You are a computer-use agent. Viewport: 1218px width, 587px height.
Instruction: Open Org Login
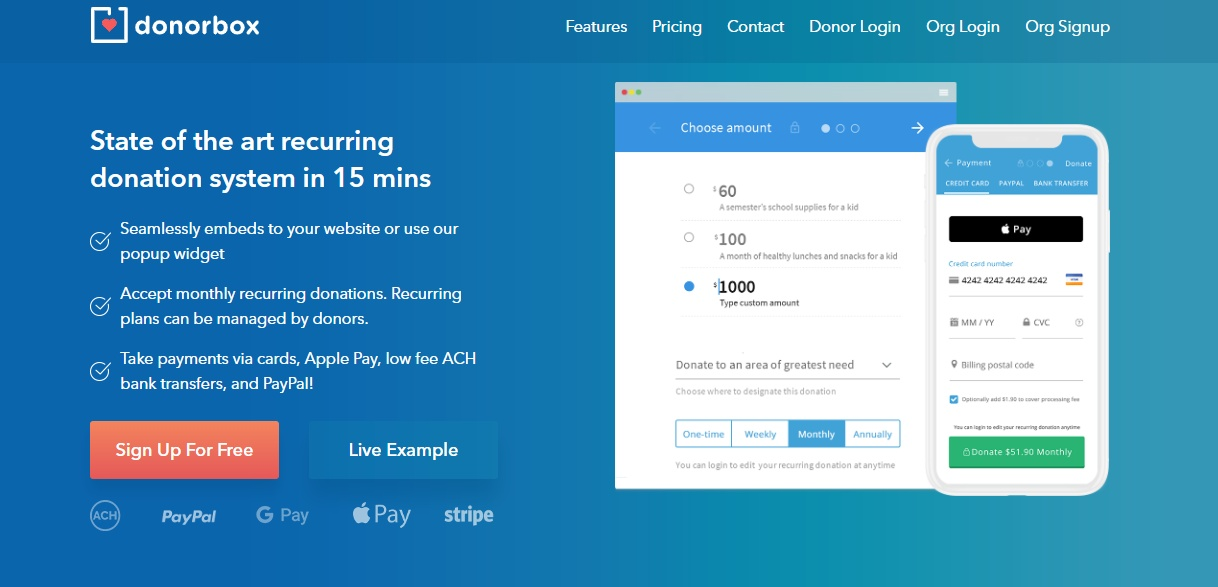click(963, 27)
